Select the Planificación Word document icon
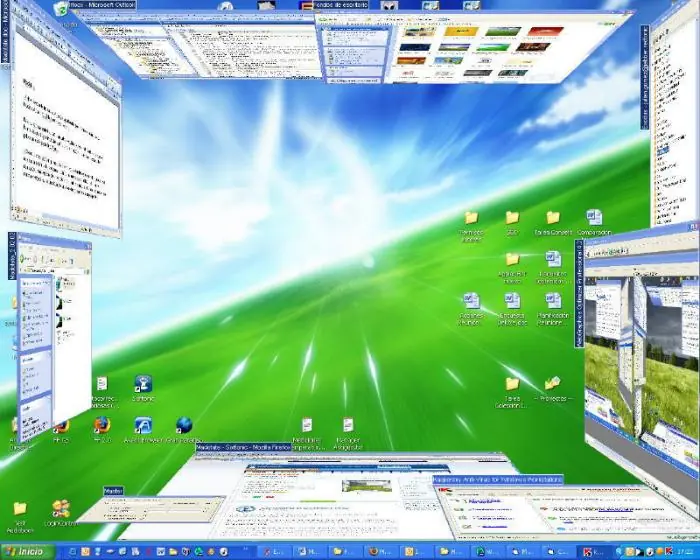 point(553,301)
